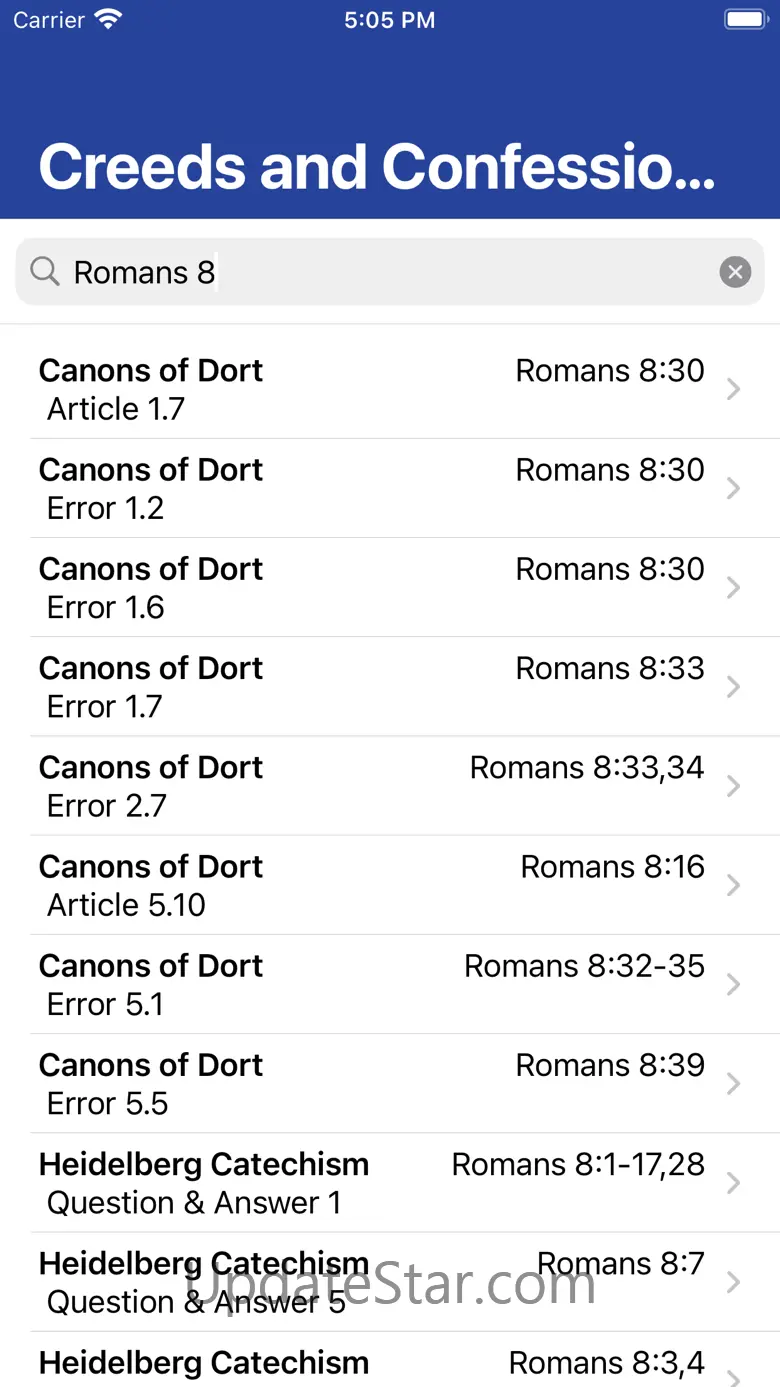
Task: Tap chevron on Error 1.7 row
Action: 734,687
